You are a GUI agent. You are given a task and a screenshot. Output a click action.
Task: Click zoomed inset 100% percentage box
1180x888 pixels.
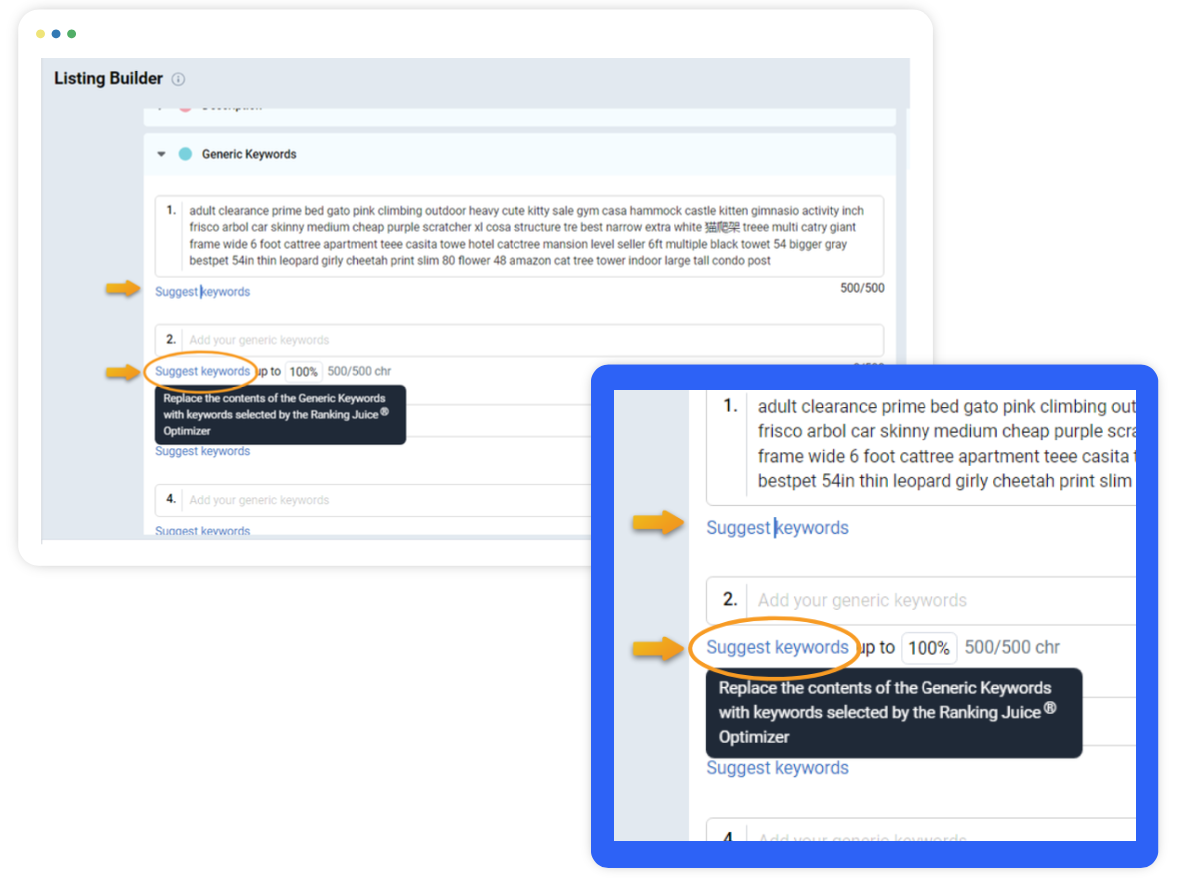coord(929,648)
